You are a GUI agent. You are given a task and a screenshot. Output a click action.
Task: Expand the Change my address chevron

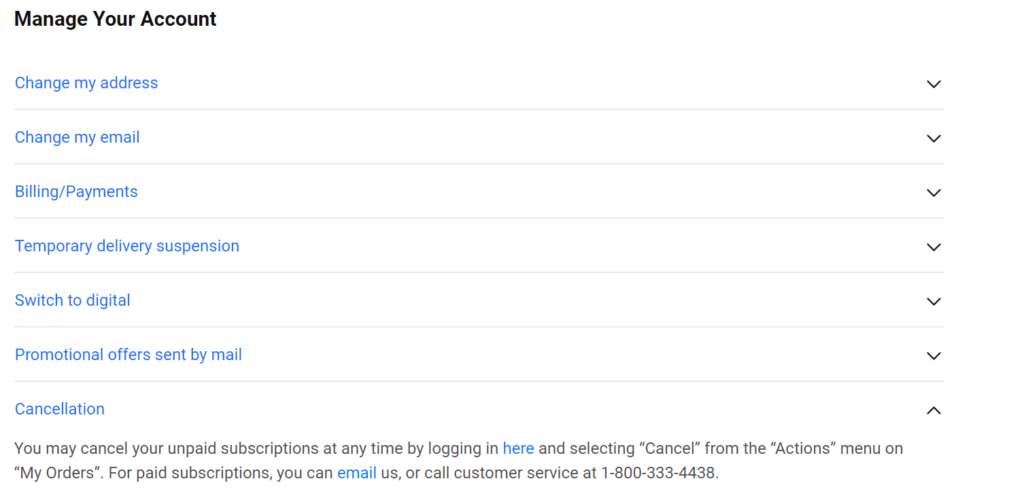[x=933, y=84]
